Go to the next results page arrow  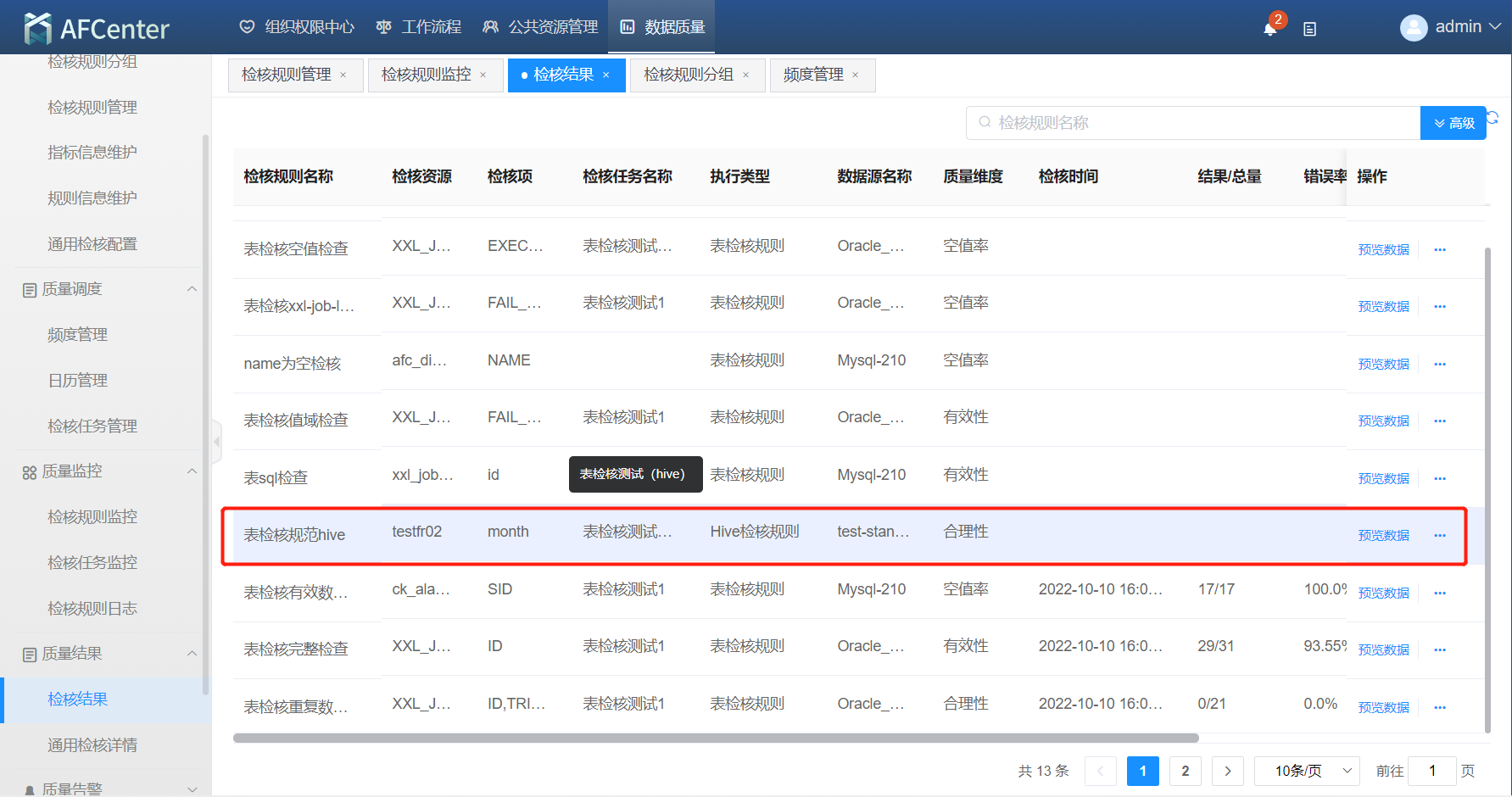tap(1227, 771)
